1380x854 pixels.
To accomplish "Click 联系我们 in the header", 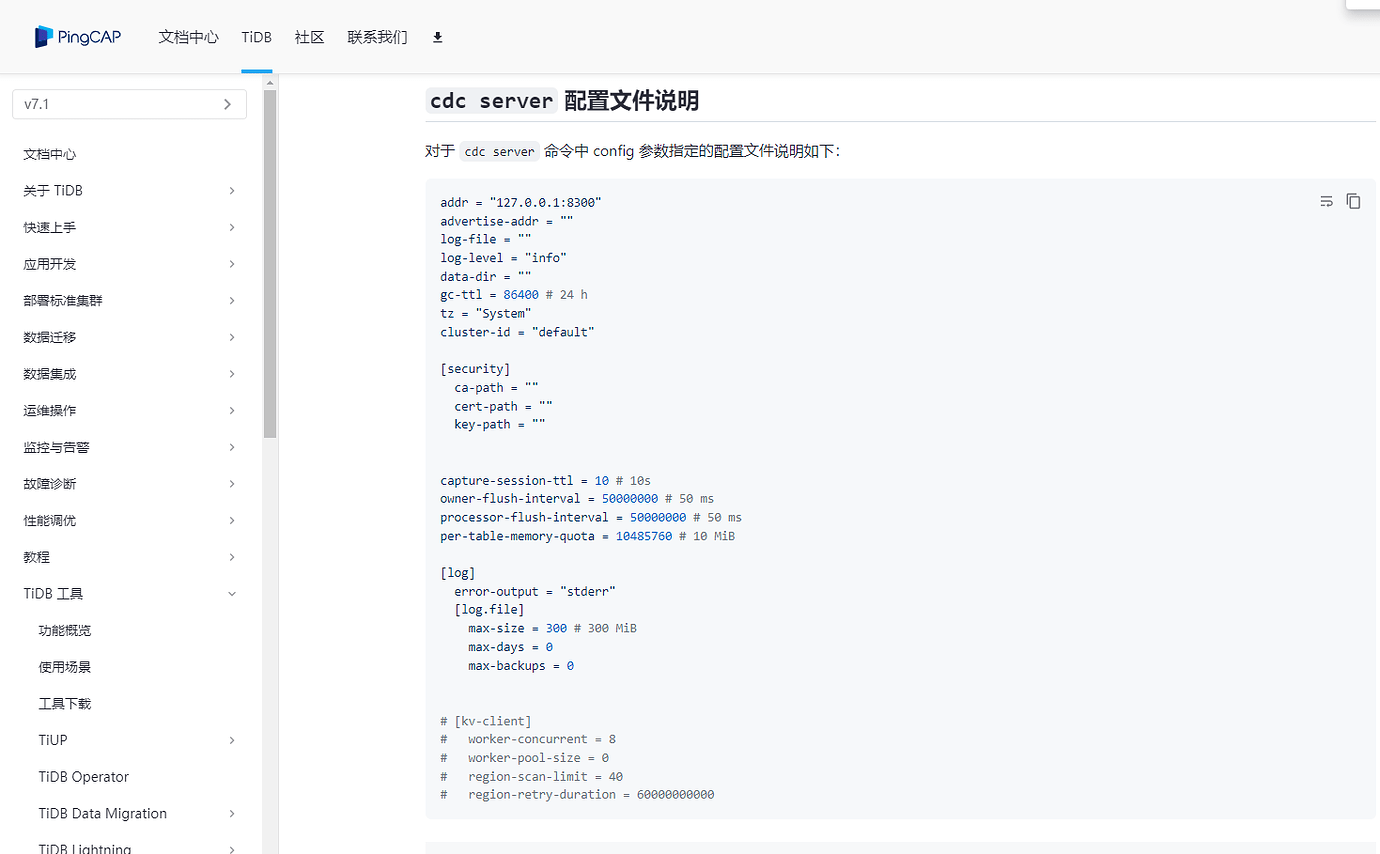I will [377, 37].
